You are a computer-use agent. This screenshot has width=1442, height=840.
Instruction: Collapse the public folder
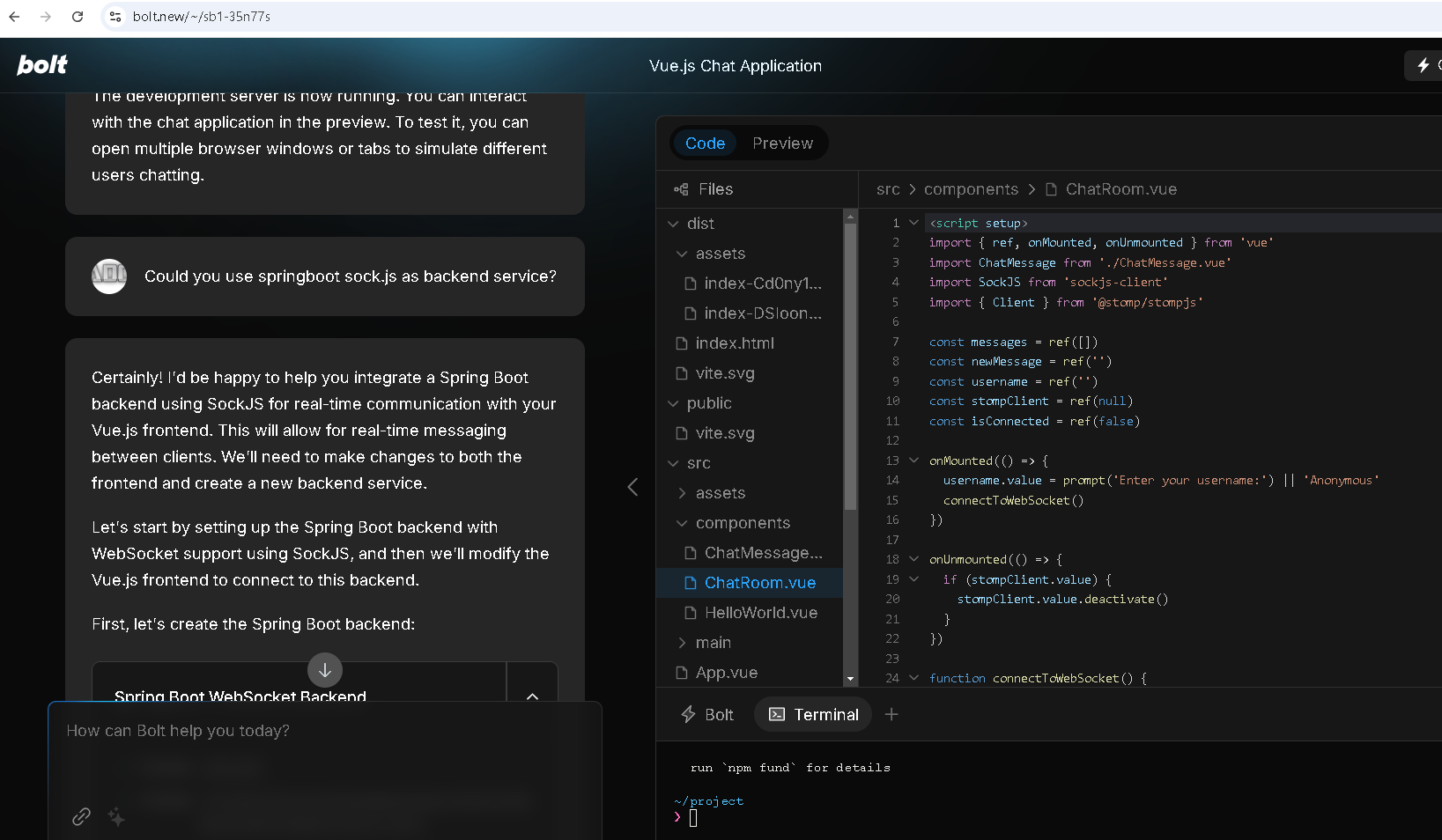pyautogui.click(x=674, y=403)
